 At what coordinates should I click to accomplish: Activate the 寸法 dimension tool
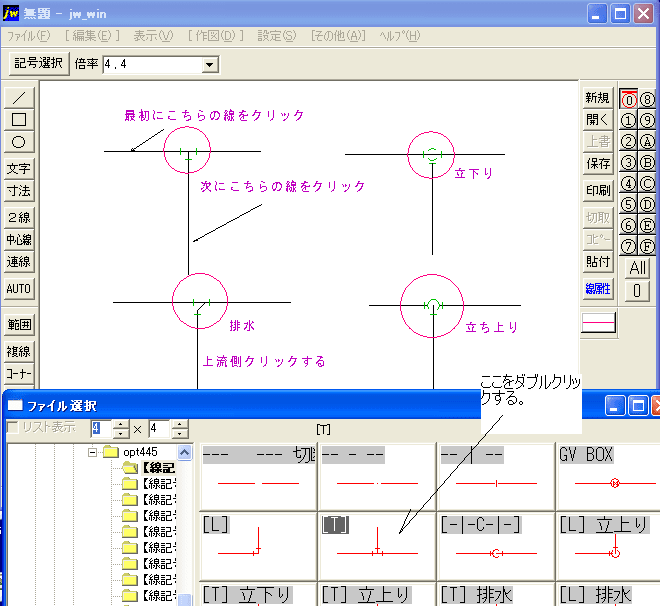click(x=19, y=190)
